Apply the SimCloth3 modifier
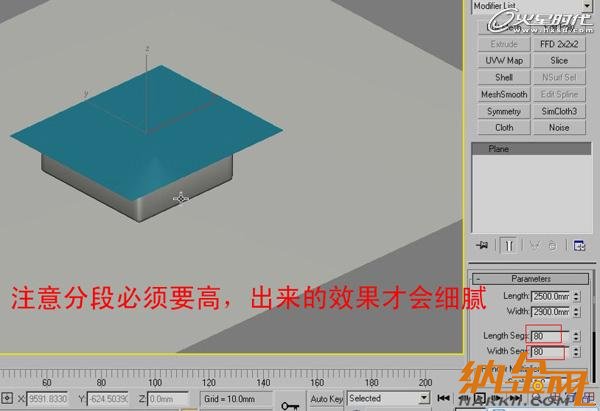 point(559,111)
